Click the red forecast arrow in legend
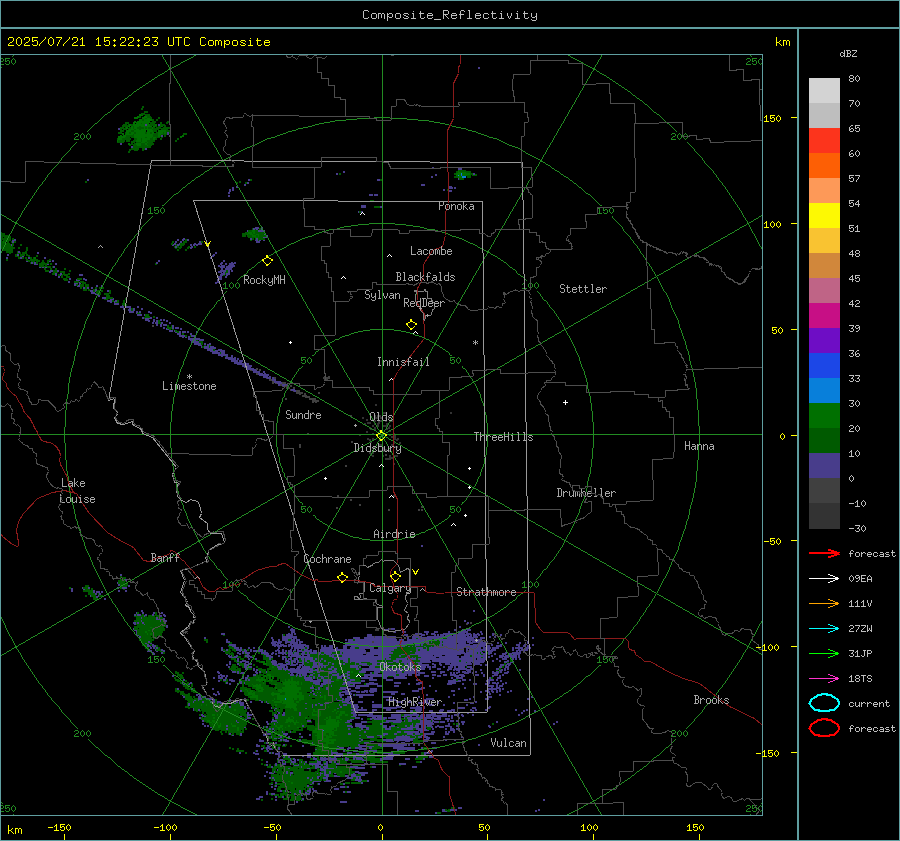 pyautogui.click(x=824, y=553)
